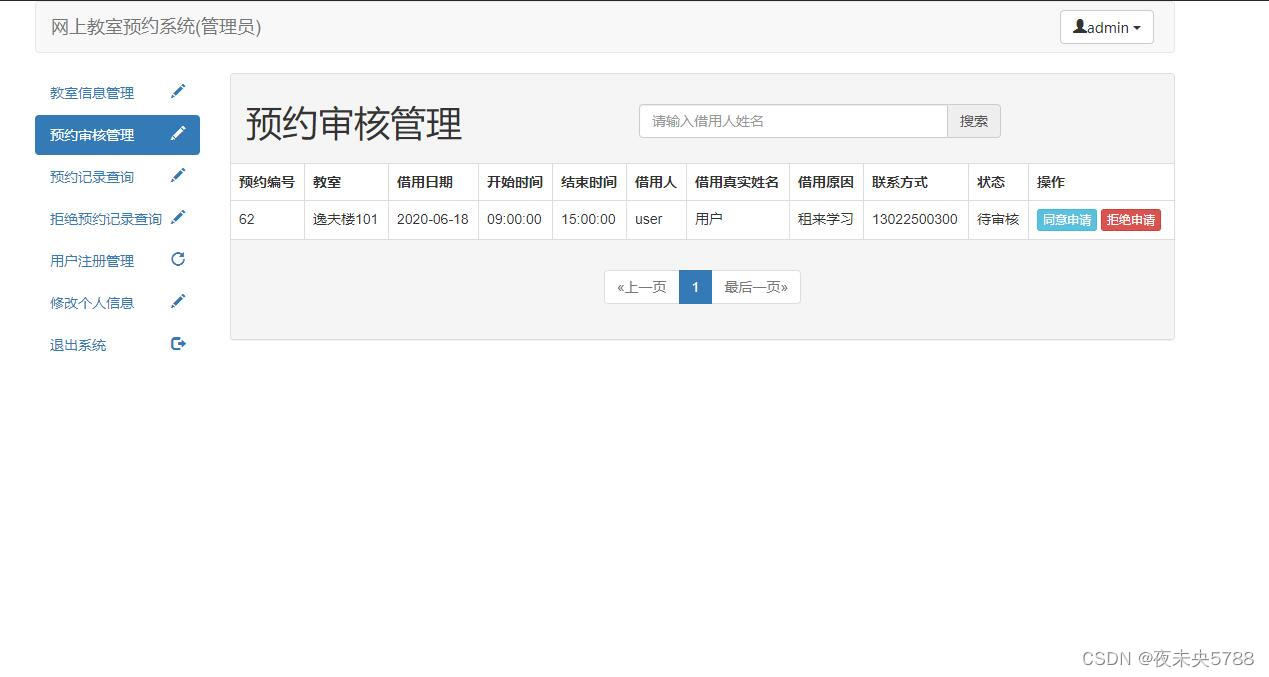Click 结束时间 column header
1269x677 pixels.
pyautogui.click(x=589, y=182)
